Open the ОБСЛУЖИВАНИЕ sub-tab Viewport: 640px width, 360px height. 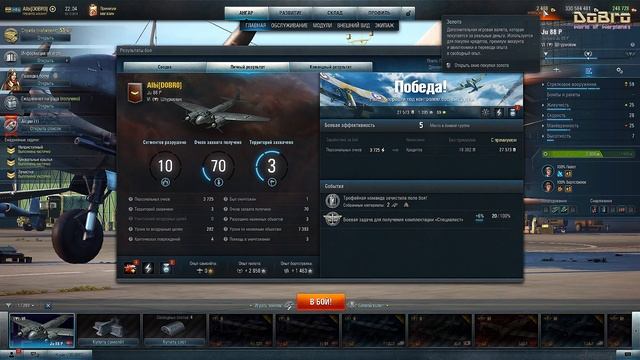289,25
